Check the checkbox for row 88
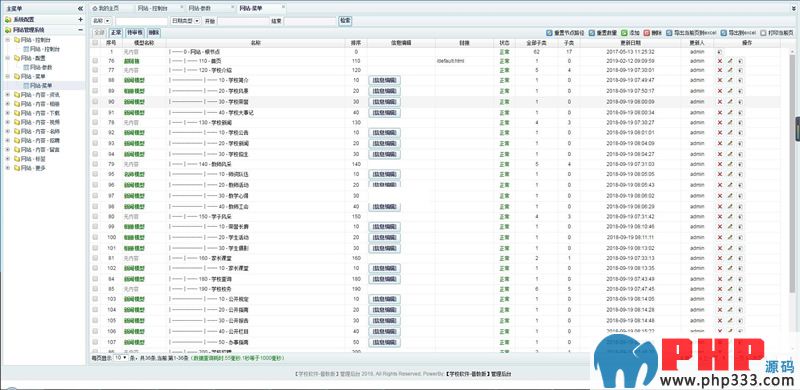 (95, 80)
